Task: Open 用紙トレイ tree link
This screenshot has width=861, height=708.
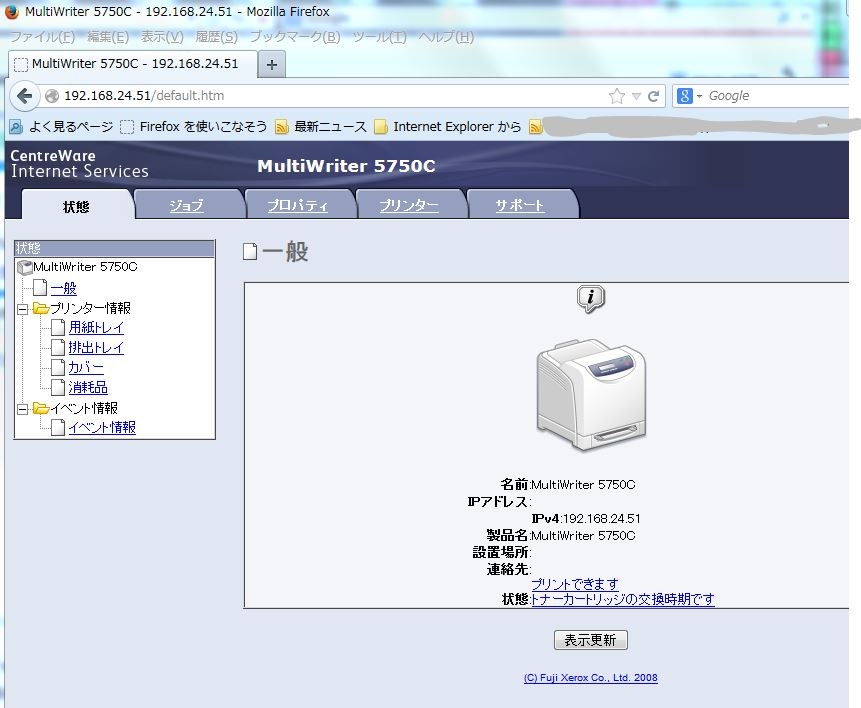Action: [96, 327]
